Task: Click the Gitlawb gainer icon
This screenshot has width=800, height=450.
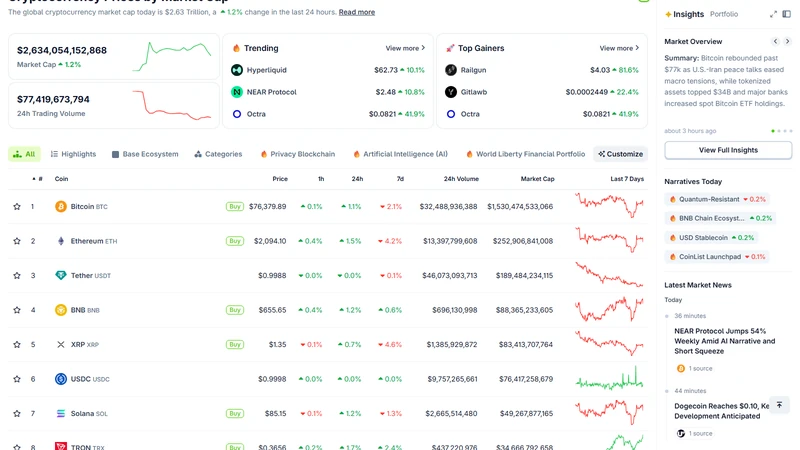Action: tap(451, 92)
